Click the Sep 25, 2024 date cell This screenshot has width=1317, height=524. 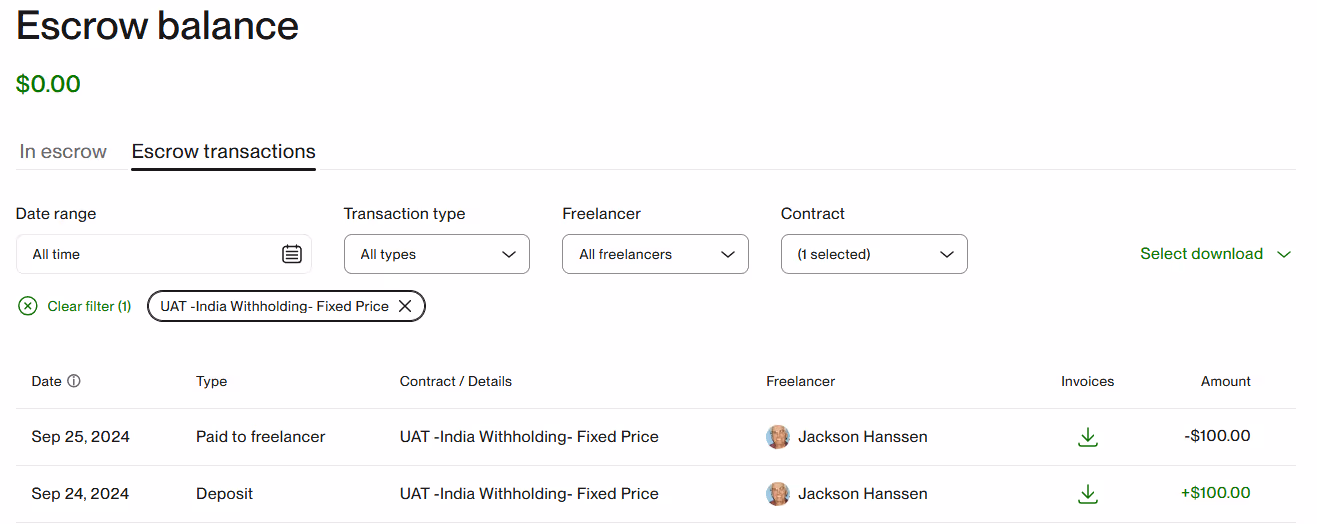point(81,437)
